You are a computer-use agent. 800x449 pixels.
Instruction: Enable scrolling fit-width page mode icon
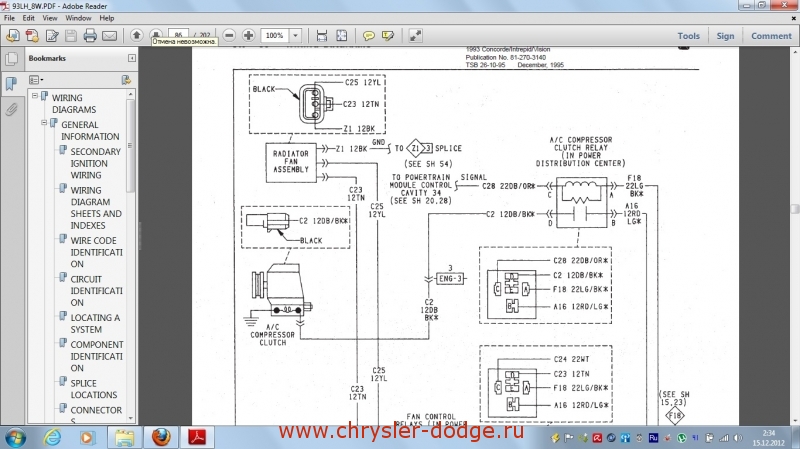pyautogui.click(x=321, y=35)
